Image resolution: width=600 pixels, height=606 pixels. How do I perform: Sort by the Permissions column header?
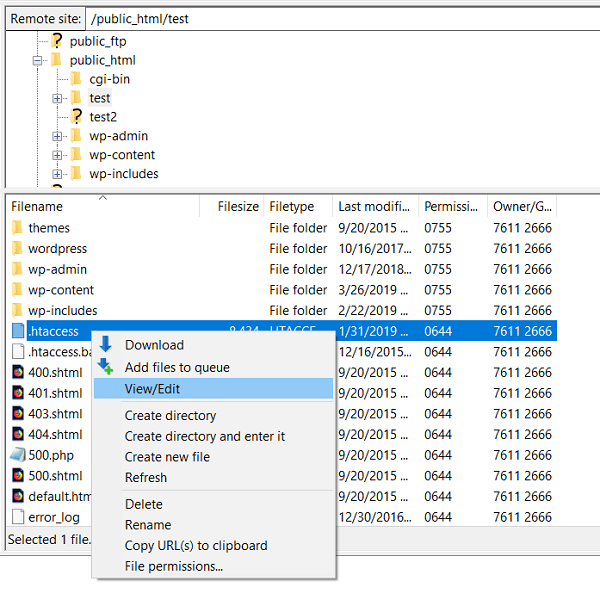pos(453,206)
